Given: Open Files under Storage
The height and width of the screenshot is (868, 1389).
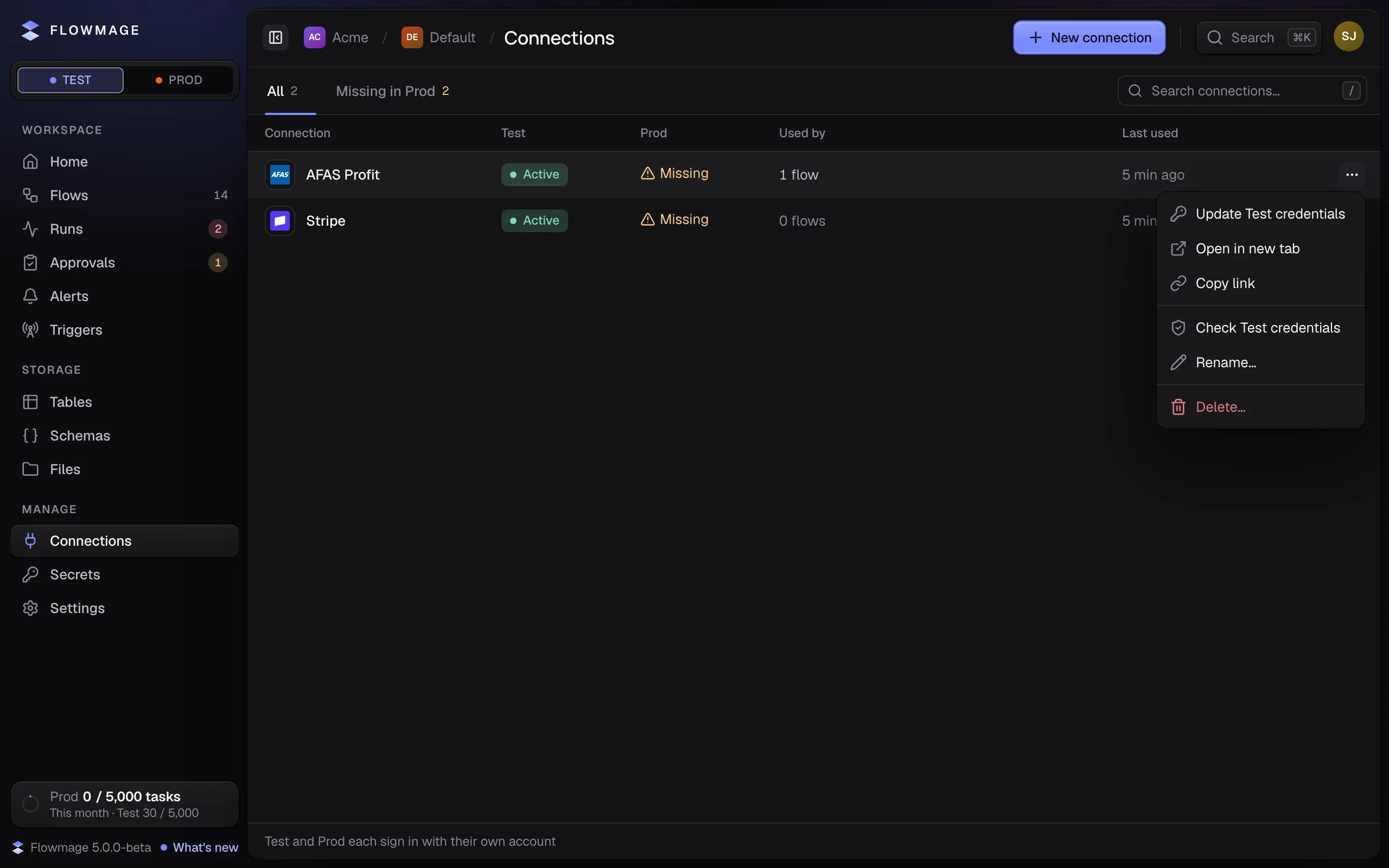Looking at the screenshot, I should pyautogui.click(x=125, y=469).
